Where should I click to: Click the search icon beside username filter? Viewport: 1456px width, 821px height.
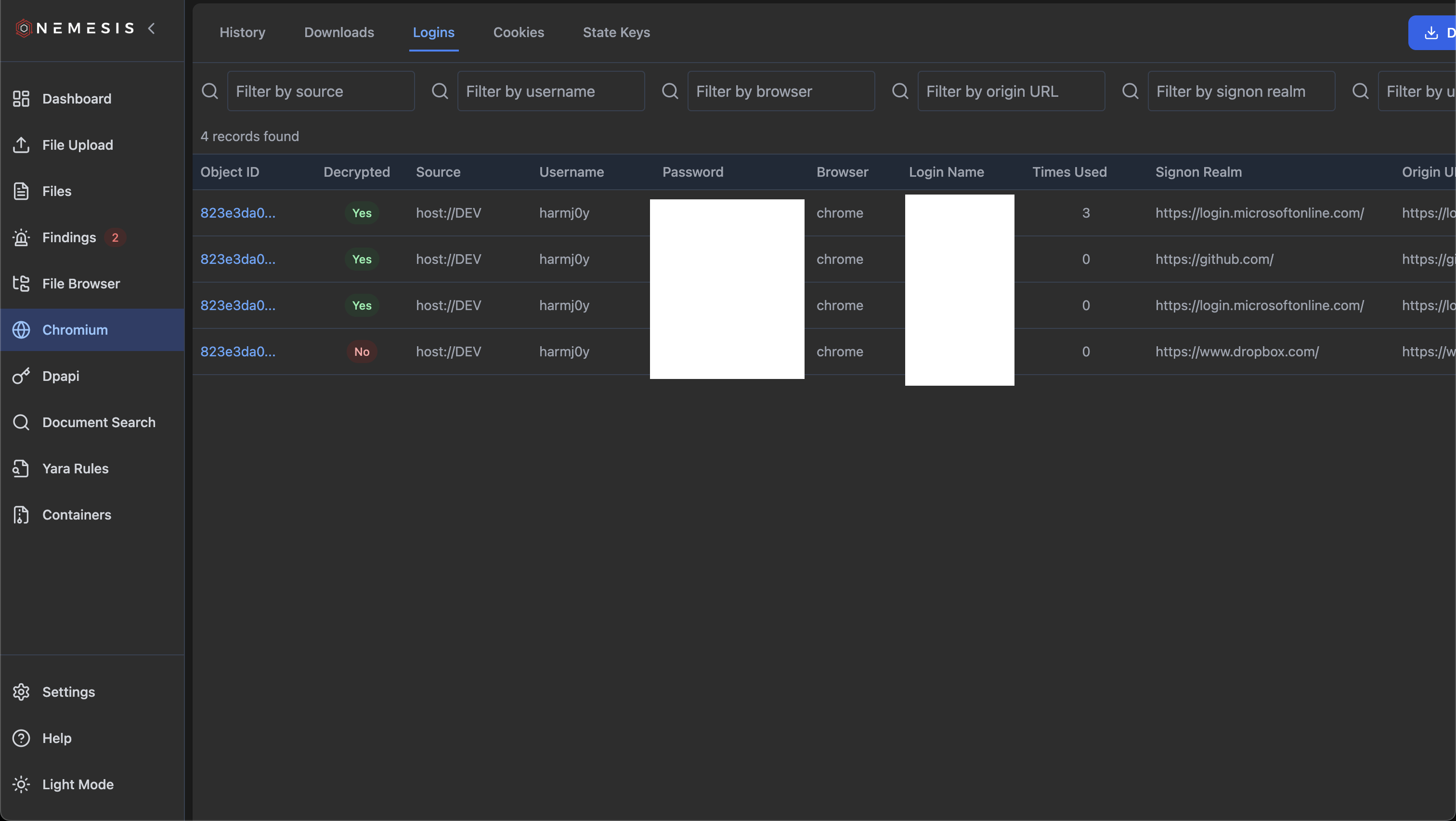tap(440, 91)
